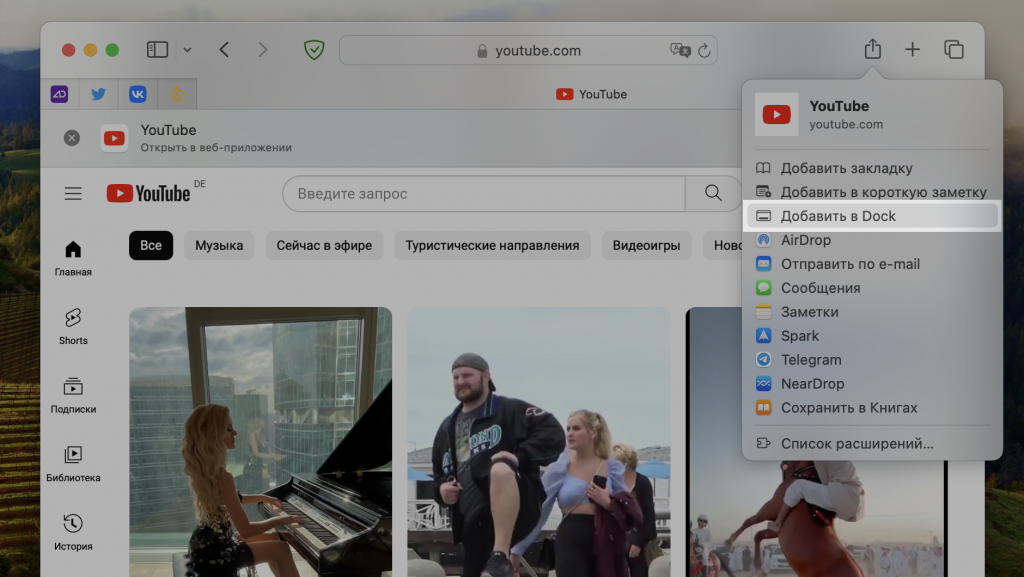Click the 'Введите запрос' search field
This screenshot has width=1024, height=577.
point(483,193)
